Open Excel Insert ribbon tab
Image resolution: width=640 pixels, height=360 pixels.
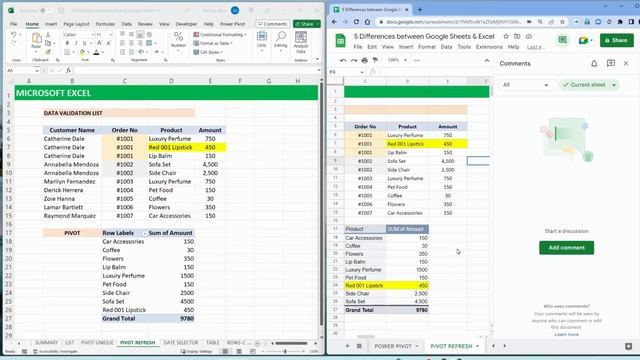click(x=51, y=24)
